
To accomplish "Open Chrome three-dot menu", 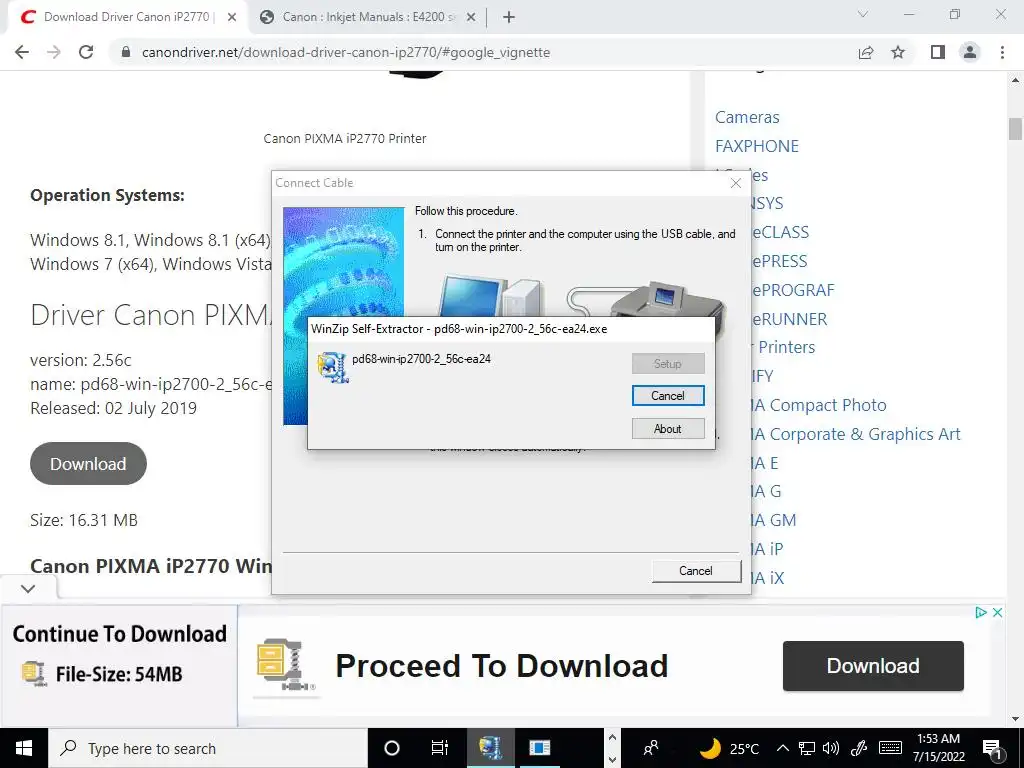I will pos(1002,52).
